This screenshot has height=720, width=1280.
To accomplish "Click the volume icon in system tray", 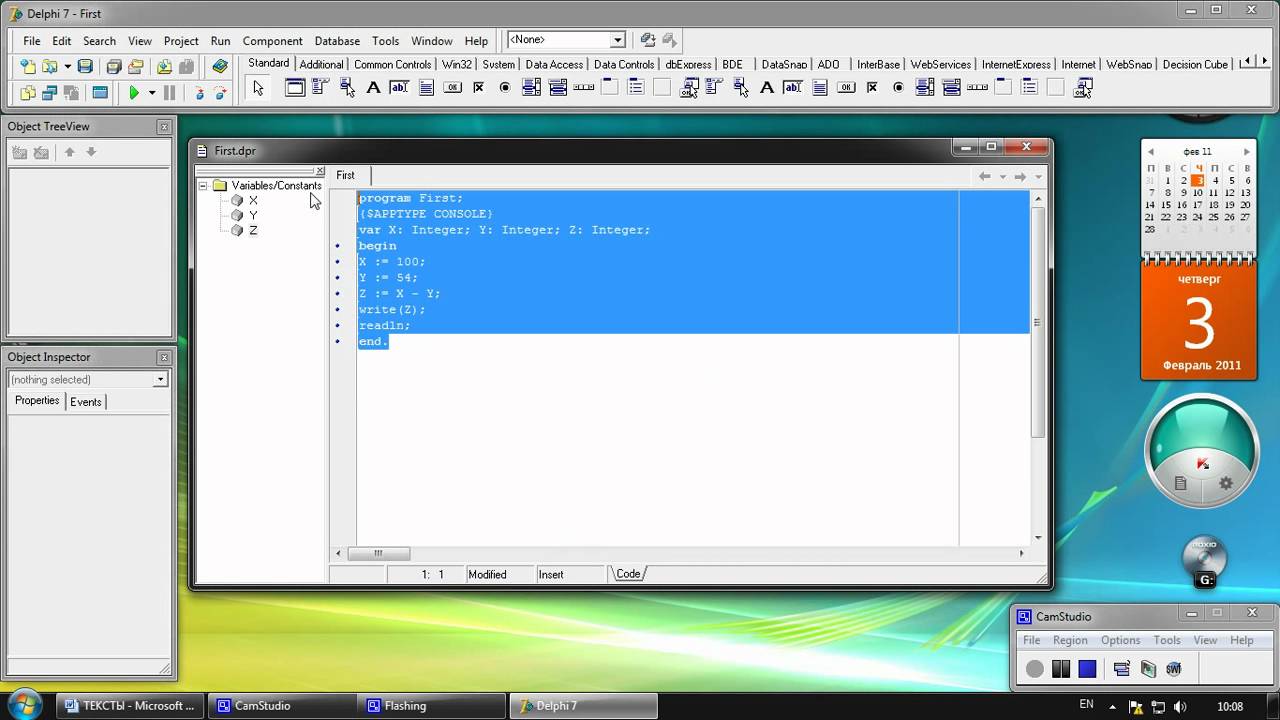I will [x=1180, y=706].
